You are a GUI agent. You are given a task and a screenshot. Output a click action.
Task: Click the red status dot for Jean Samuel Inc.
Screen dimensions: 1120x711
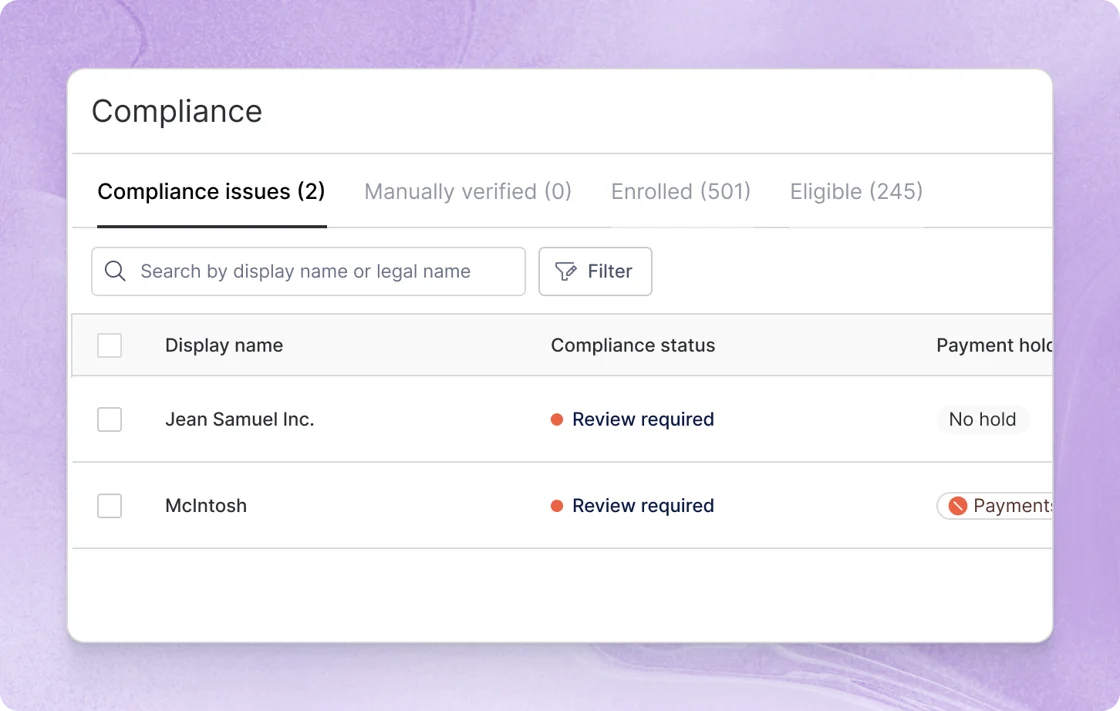pos(557,420)
